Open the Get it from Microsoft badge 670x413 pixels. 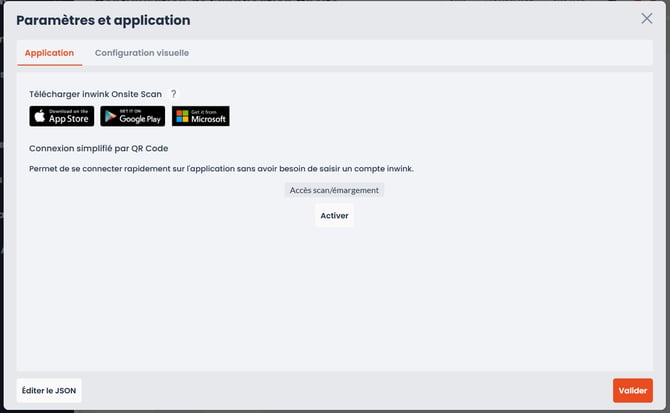pos(201,116)
